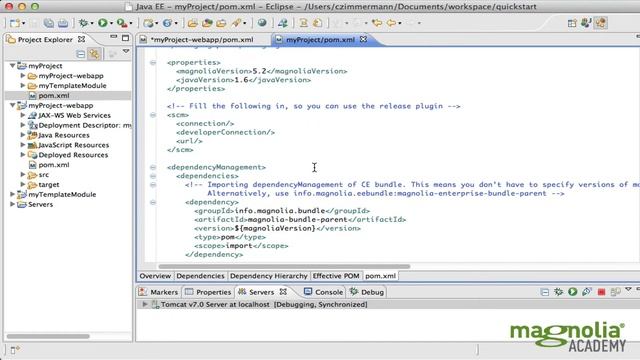The height and width of the screenshot is (360, 640).
Task: Collapse the myProject tree node
Action: [13, 65]
